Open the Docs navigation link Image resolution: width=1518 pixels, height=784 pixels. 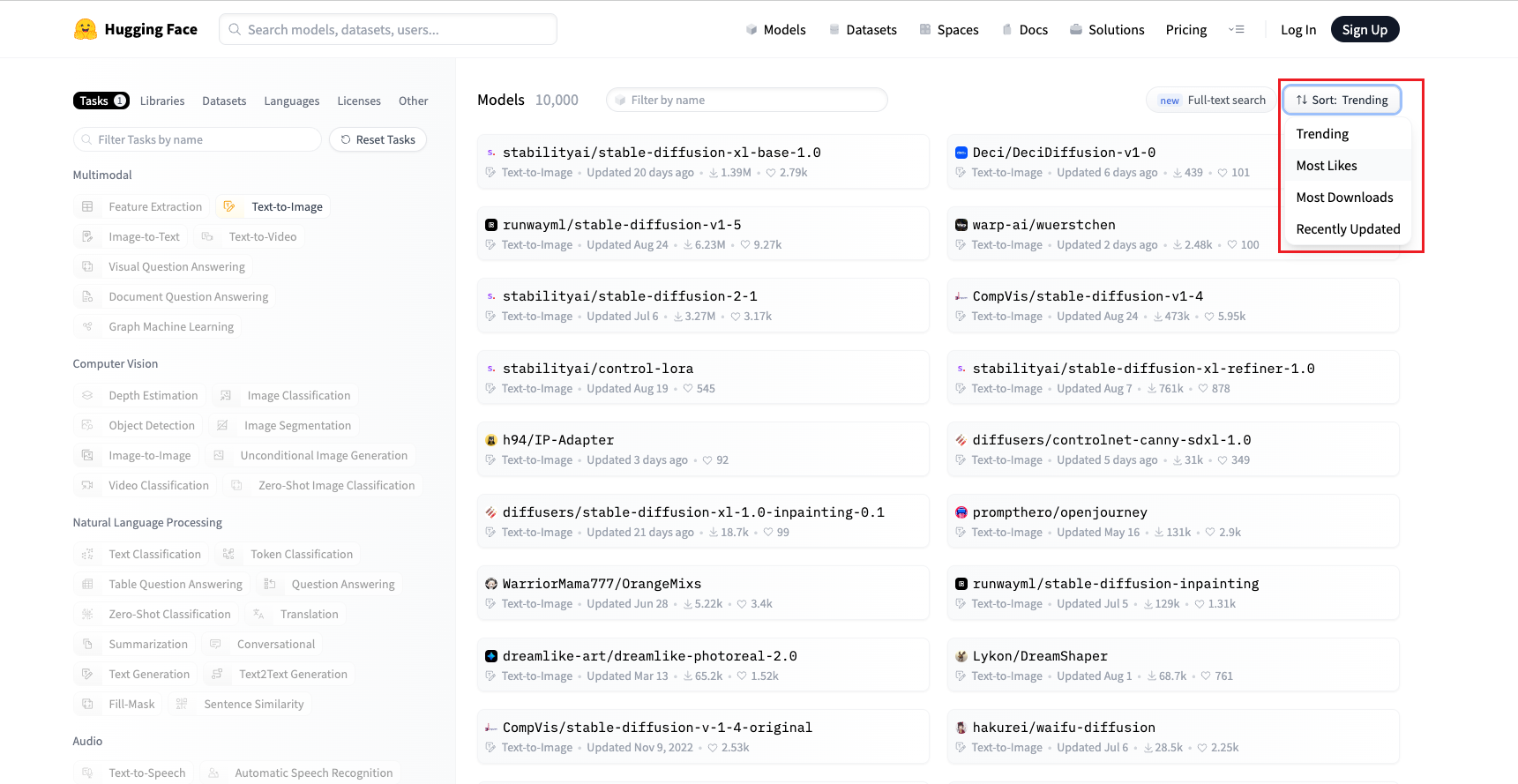click(x=1025, y=29)
